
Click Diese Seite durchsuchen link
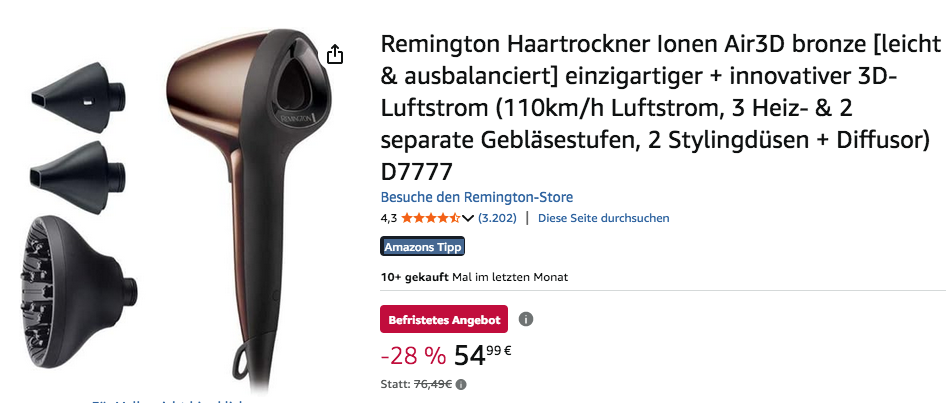[603, 218]
